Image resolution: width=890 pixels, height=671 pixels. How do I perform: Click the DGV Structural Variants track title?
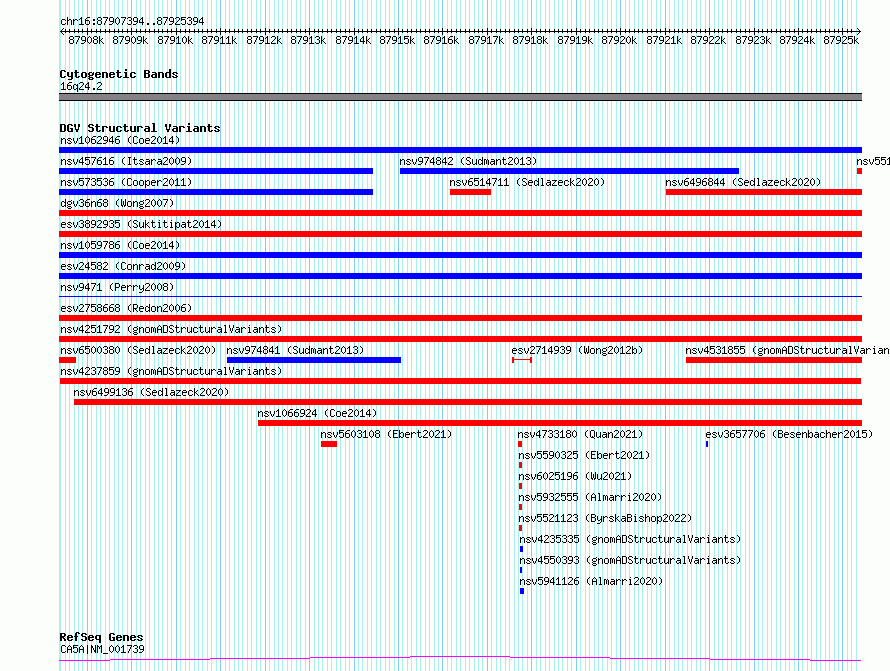(140, 128)
